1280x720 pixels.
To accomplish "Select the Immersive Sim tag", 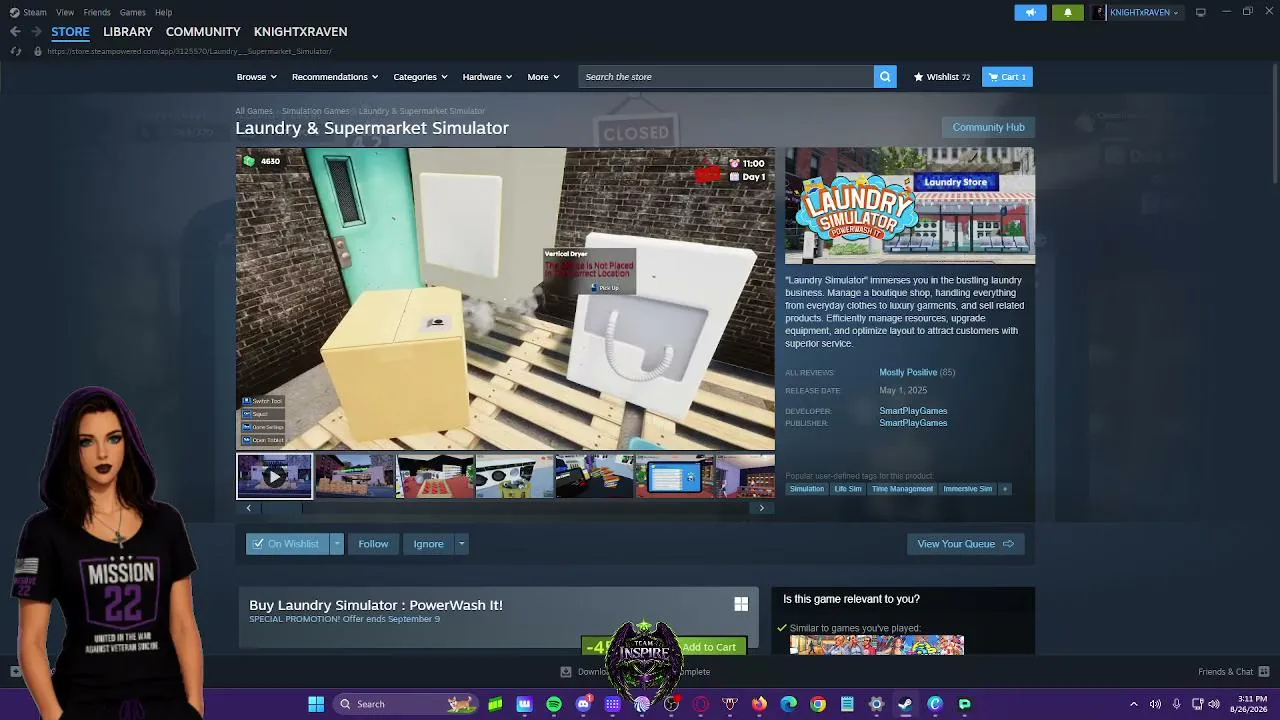I will point(968,489).
